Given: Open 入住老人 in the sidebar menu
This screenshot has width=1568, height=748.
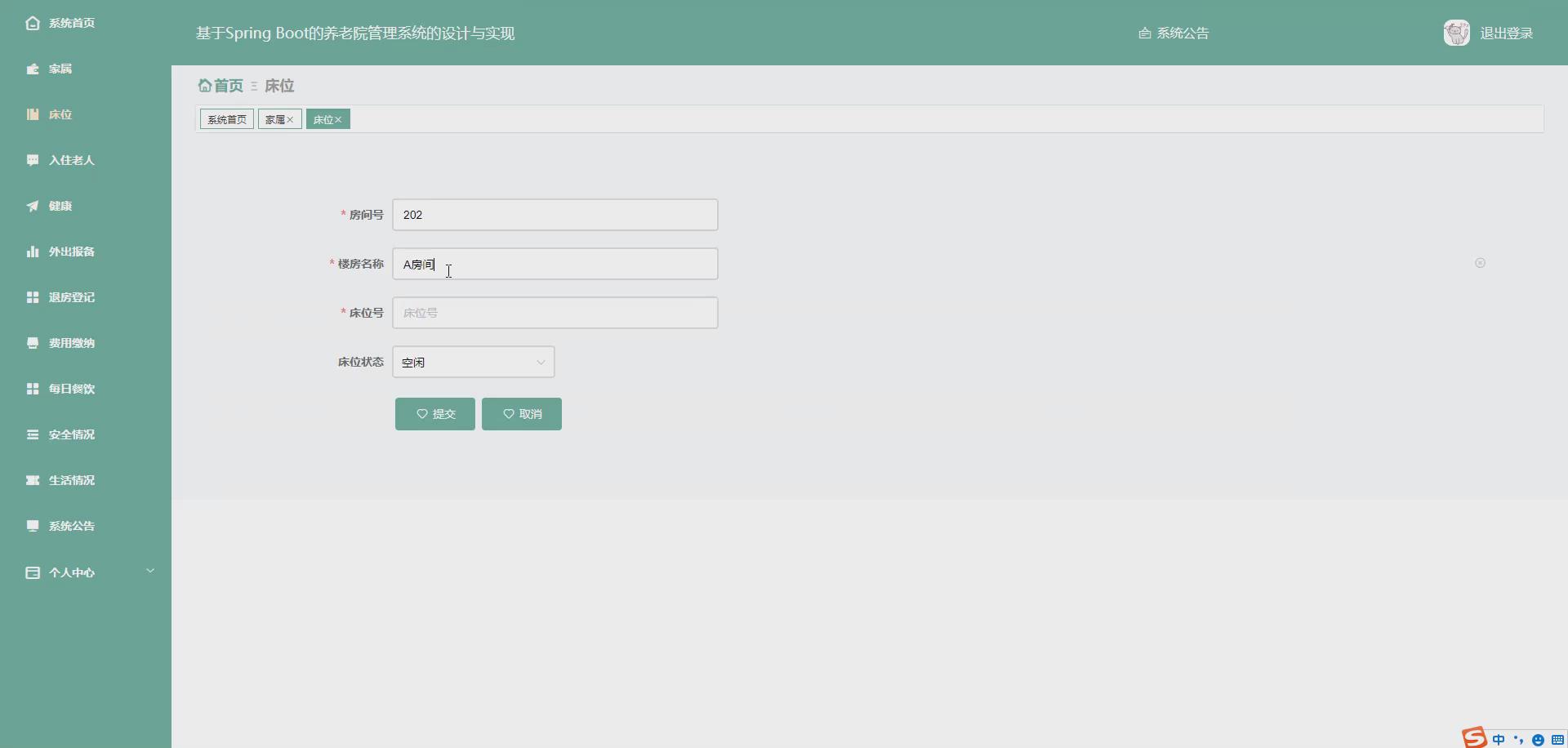Looking at the screenshot, I should (x=72, y=160).
